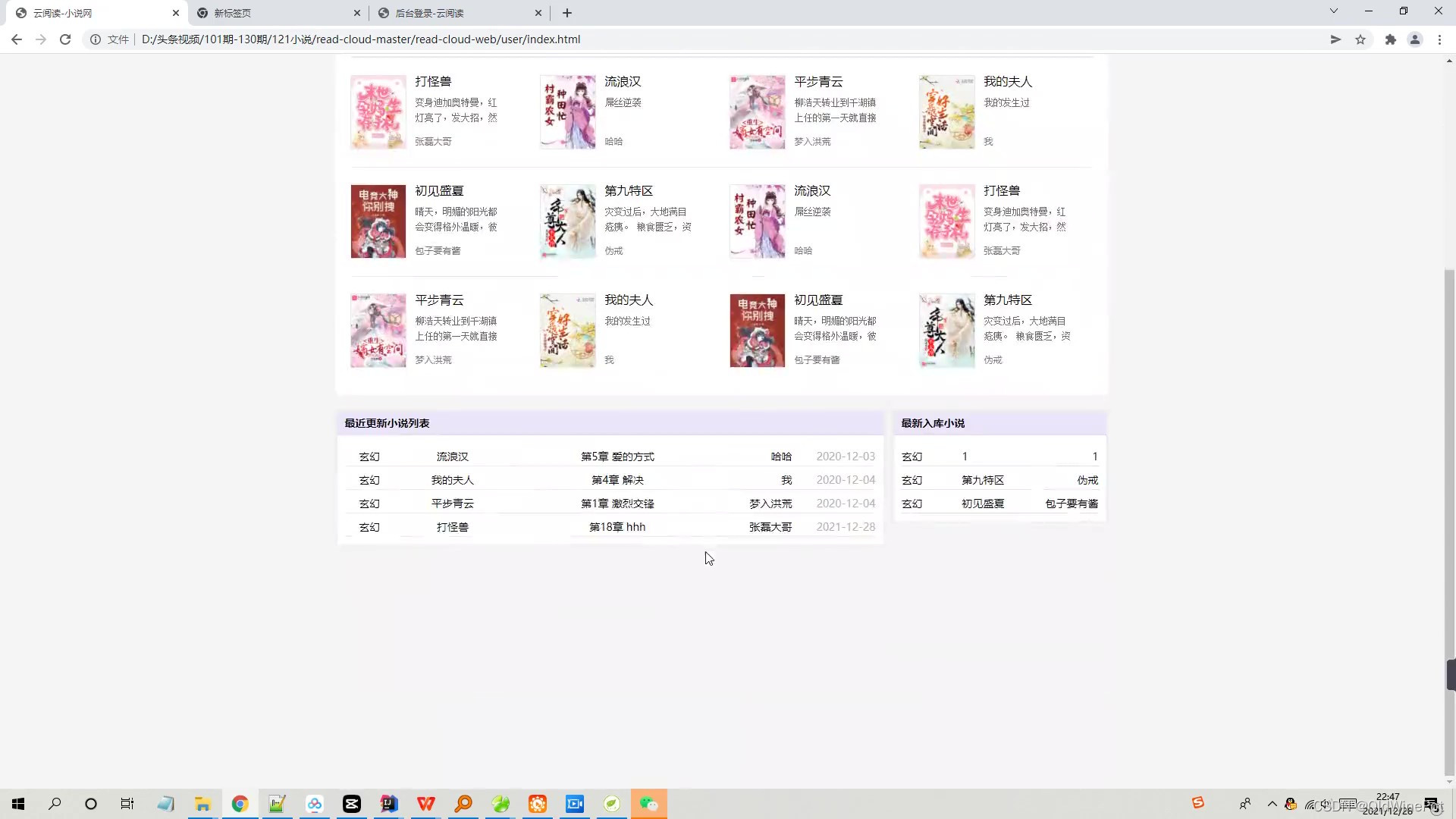
Task: Switch to the 后台登录-云阅读 tab
Action: (x=429, y=13)
